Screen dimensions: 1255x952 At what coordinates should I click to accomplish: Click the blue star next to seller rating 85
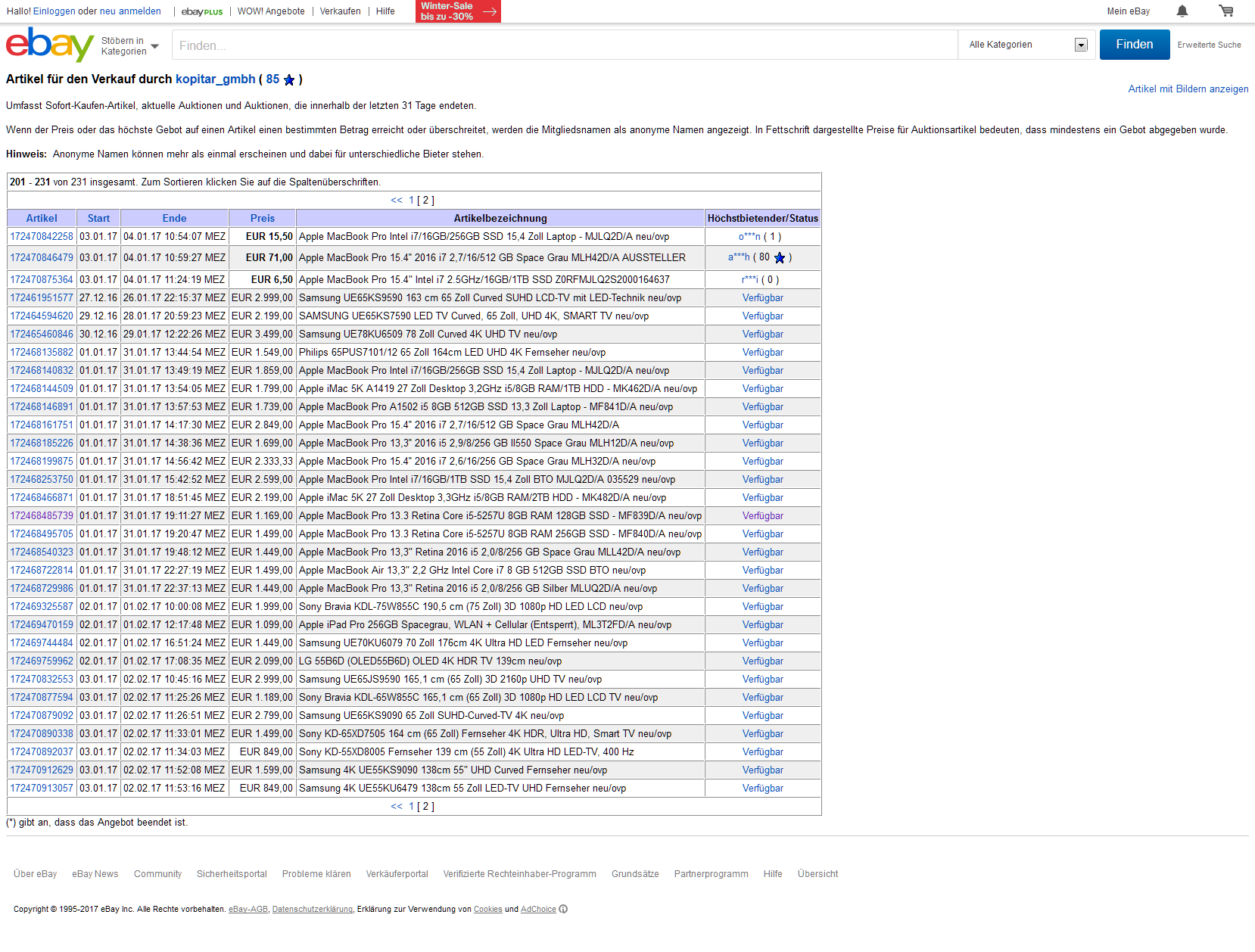coord(289,80)
